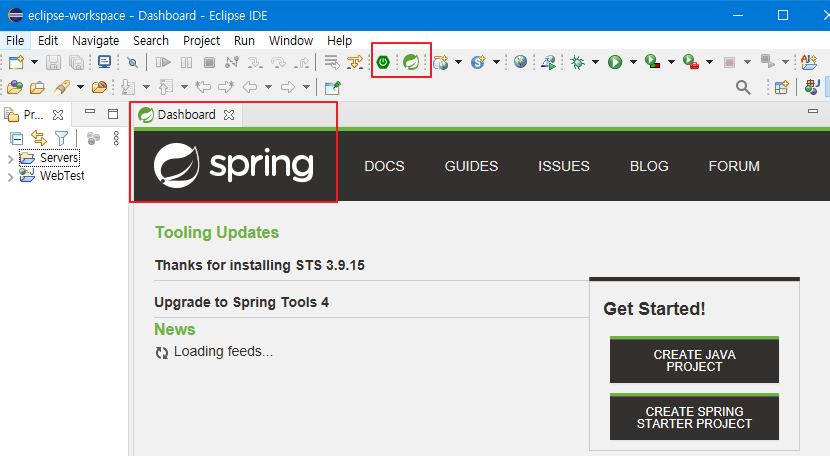The height and width of the screenshot is (456, 830).
Task: Click the Open Perspective icon
Action: coord(781,87)
